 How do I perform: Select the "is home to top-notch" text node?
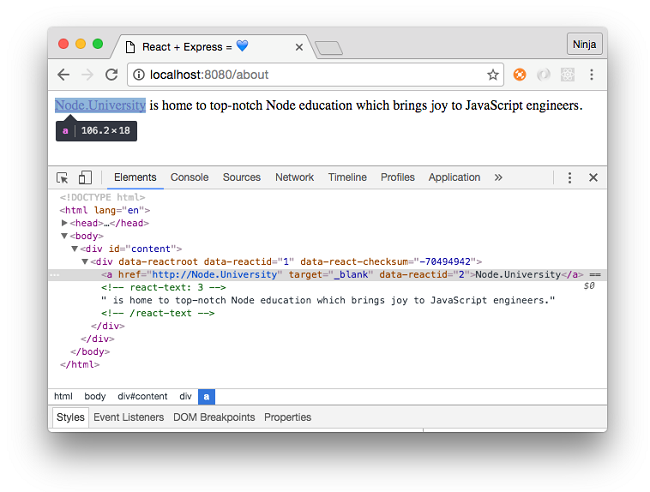pyautogui.click(x=327, y=301)
